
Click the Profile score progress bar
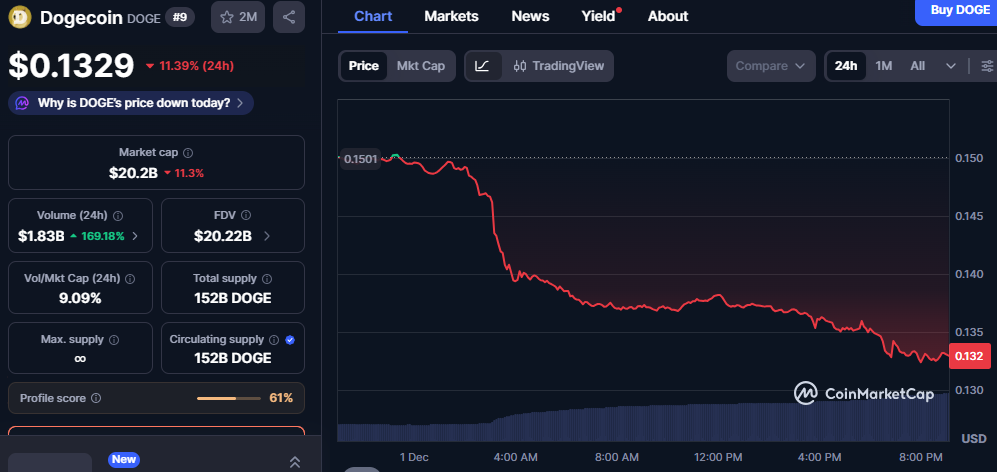[229, 398]
